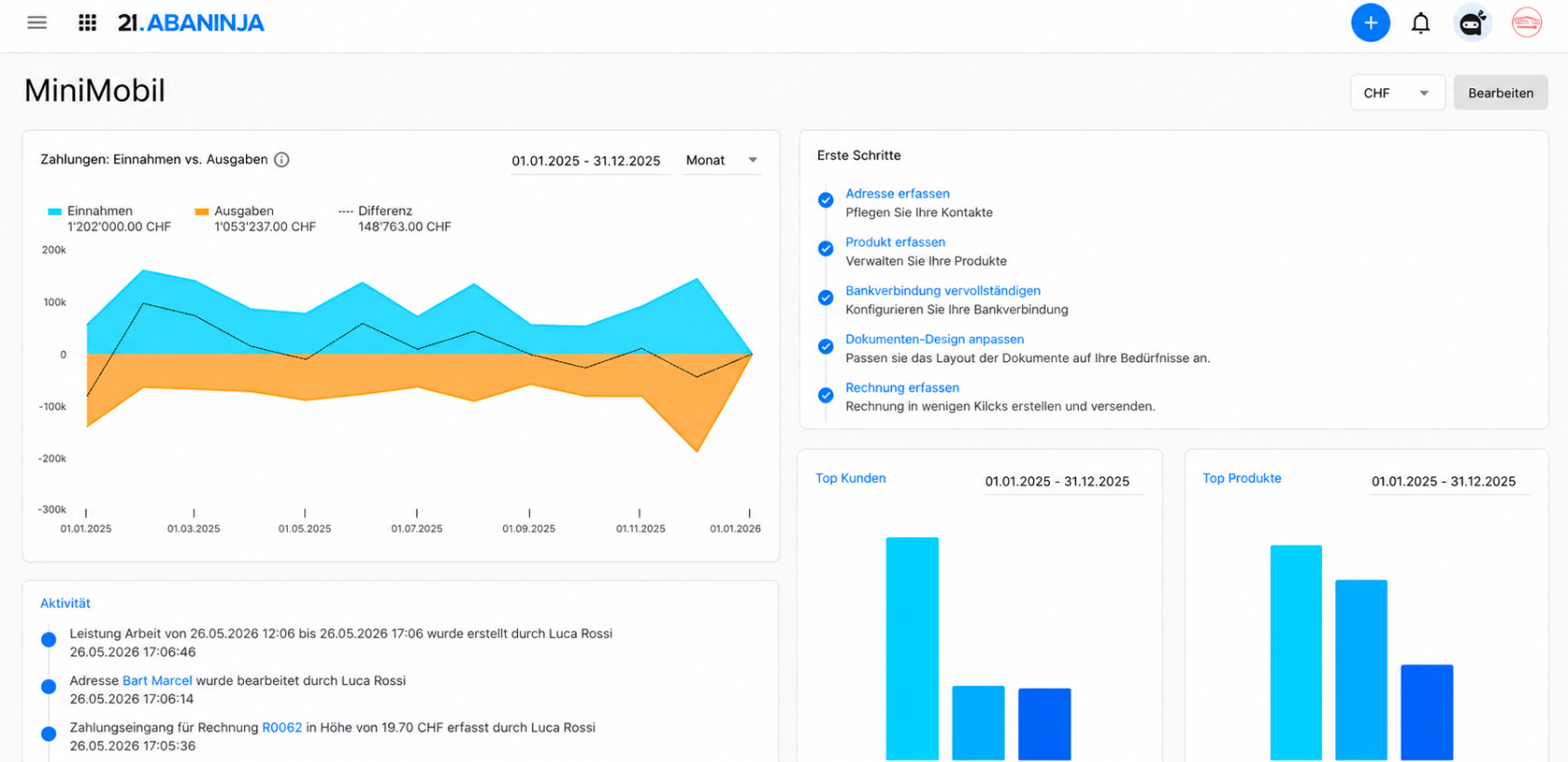Toggle the Adresse erfassen checkmark
The image size is (1568, 762).
pos(825,200)
